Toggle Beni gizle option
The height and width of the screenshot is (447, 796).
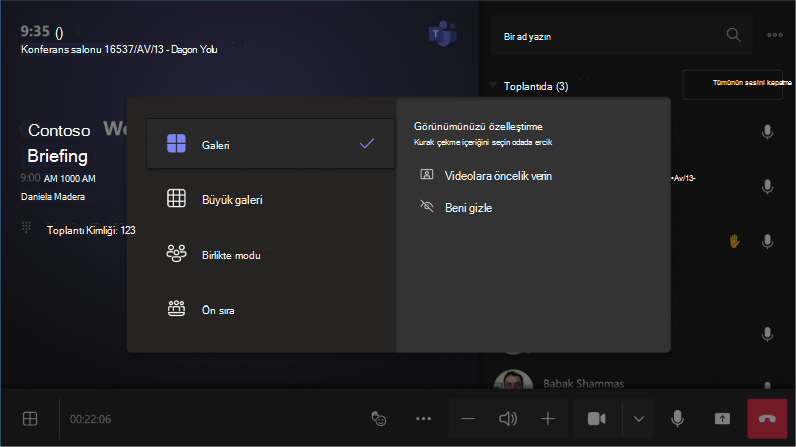pos(456,208)
